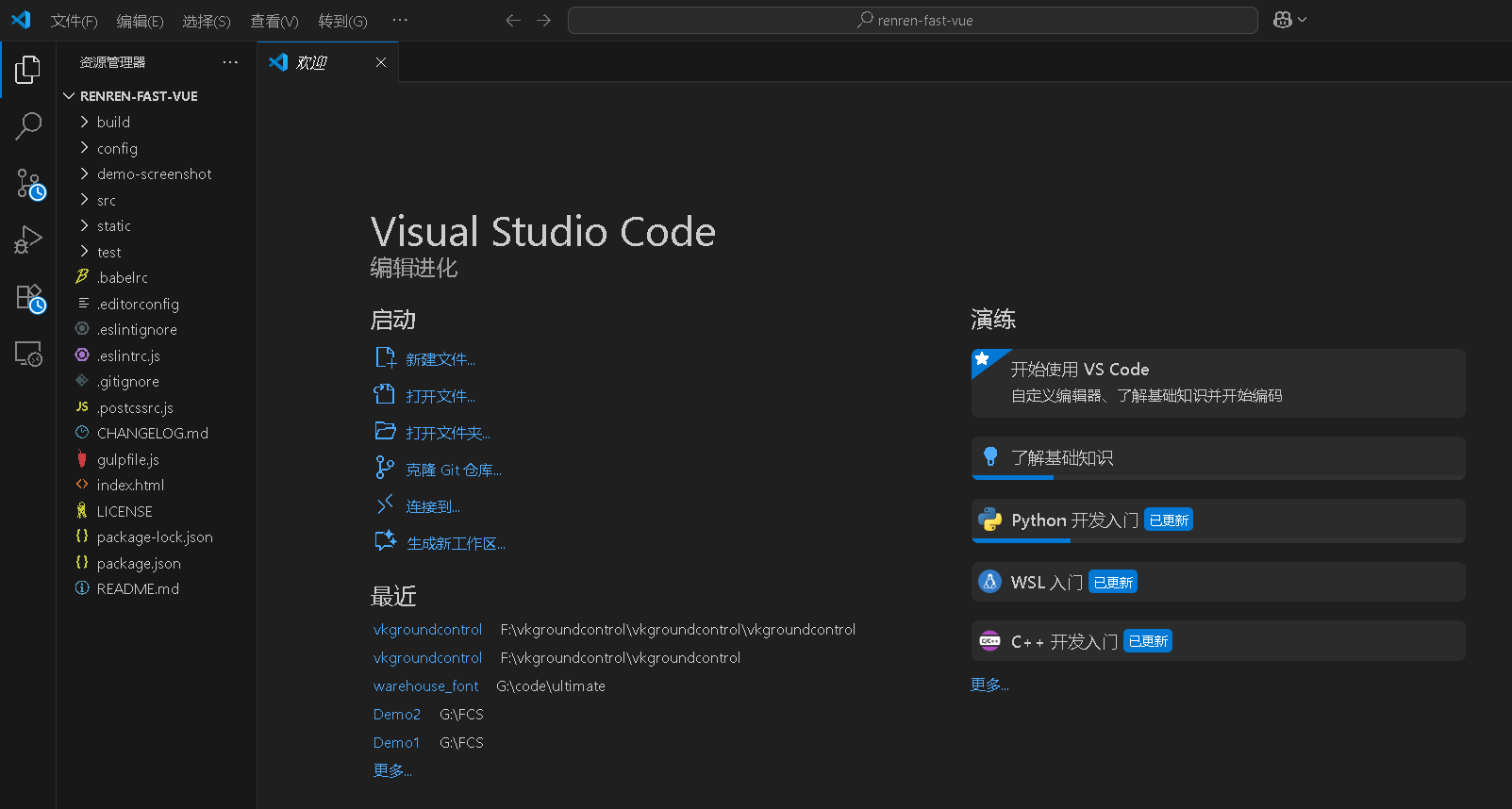Expand the build folder
This screenshot has height=809, width=1512.
[85, 122]
